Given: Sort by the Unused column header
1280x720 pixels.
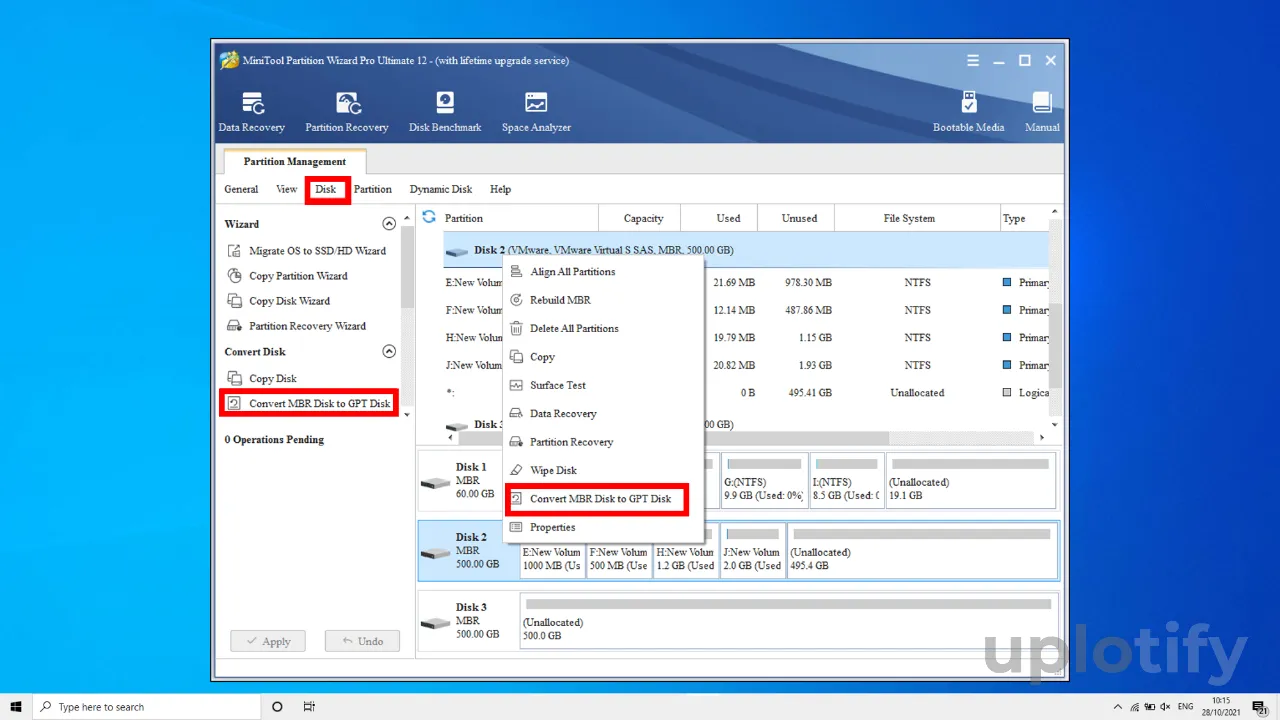Looking at the screenshot, I should [796, 218].
